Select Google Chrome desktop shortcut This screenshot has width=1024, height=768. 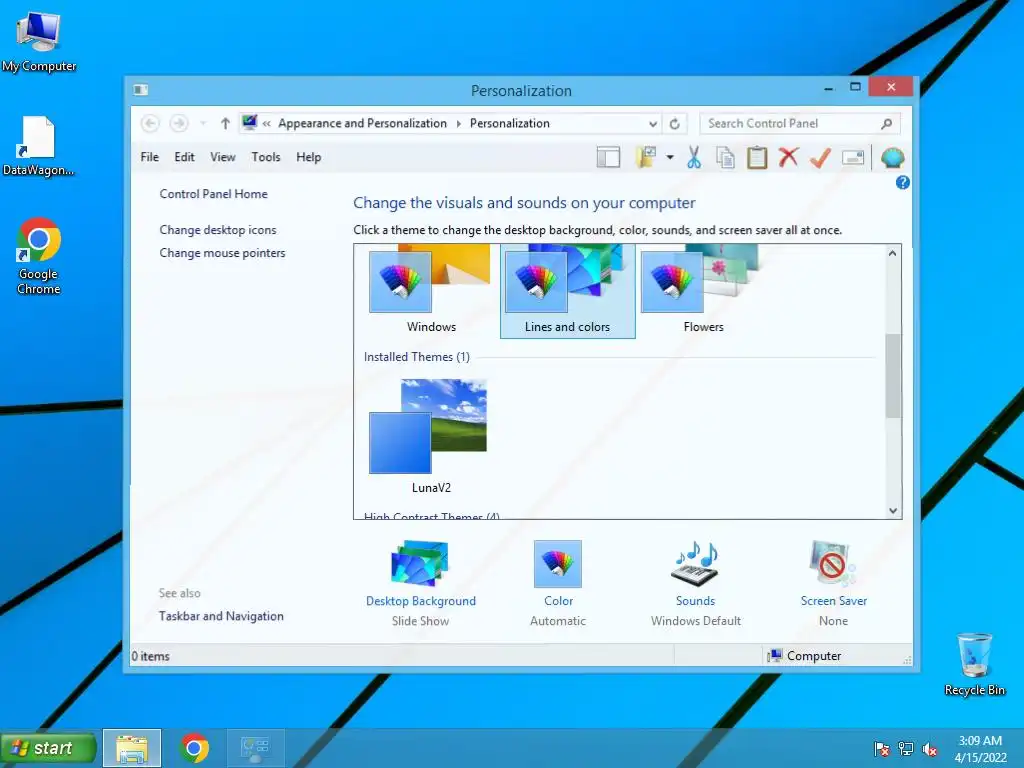(39, 257)
